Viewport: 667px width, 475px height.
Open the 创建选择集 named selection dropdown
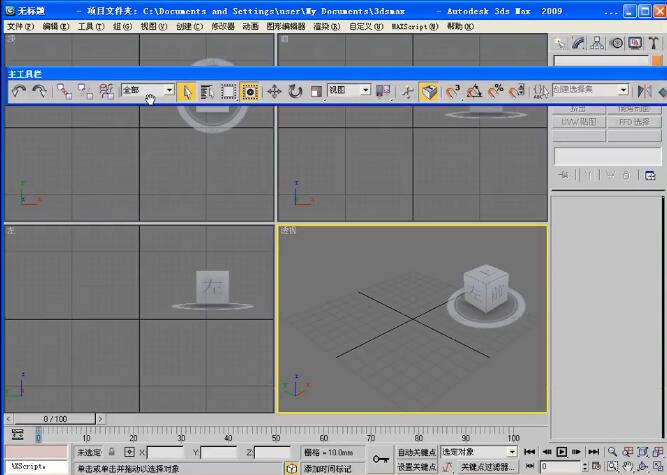coord(590,90)
